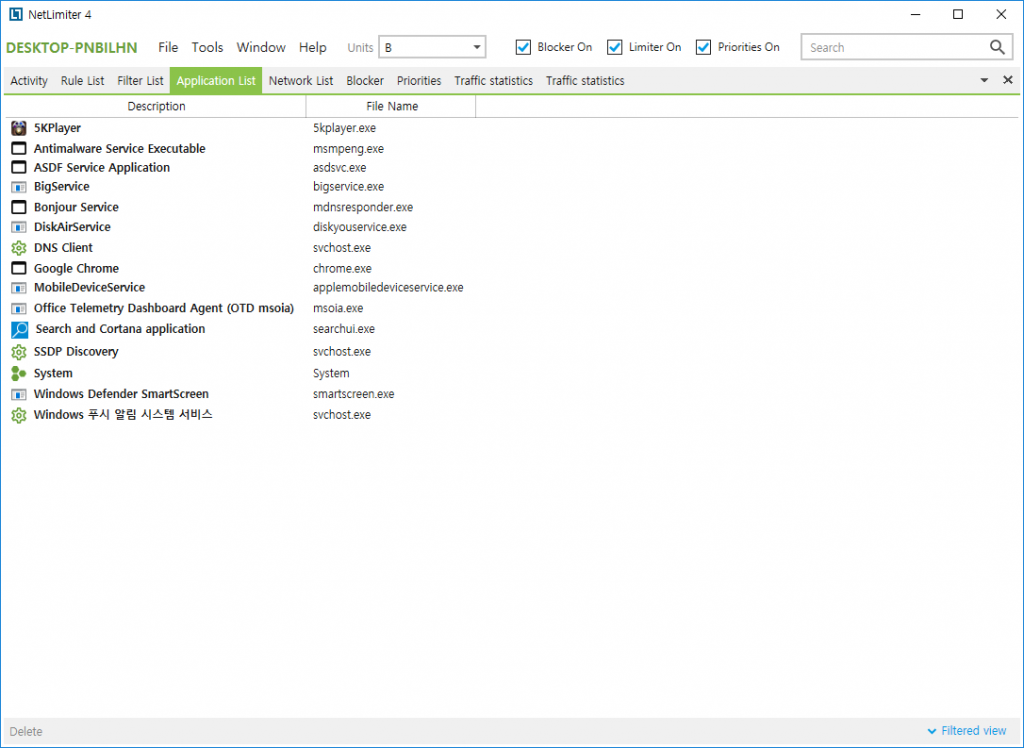Image resolution: width=1024 pixels, height=748 pixels.
Task: Select the bigservice.exe file name
Action: [348, 187]
